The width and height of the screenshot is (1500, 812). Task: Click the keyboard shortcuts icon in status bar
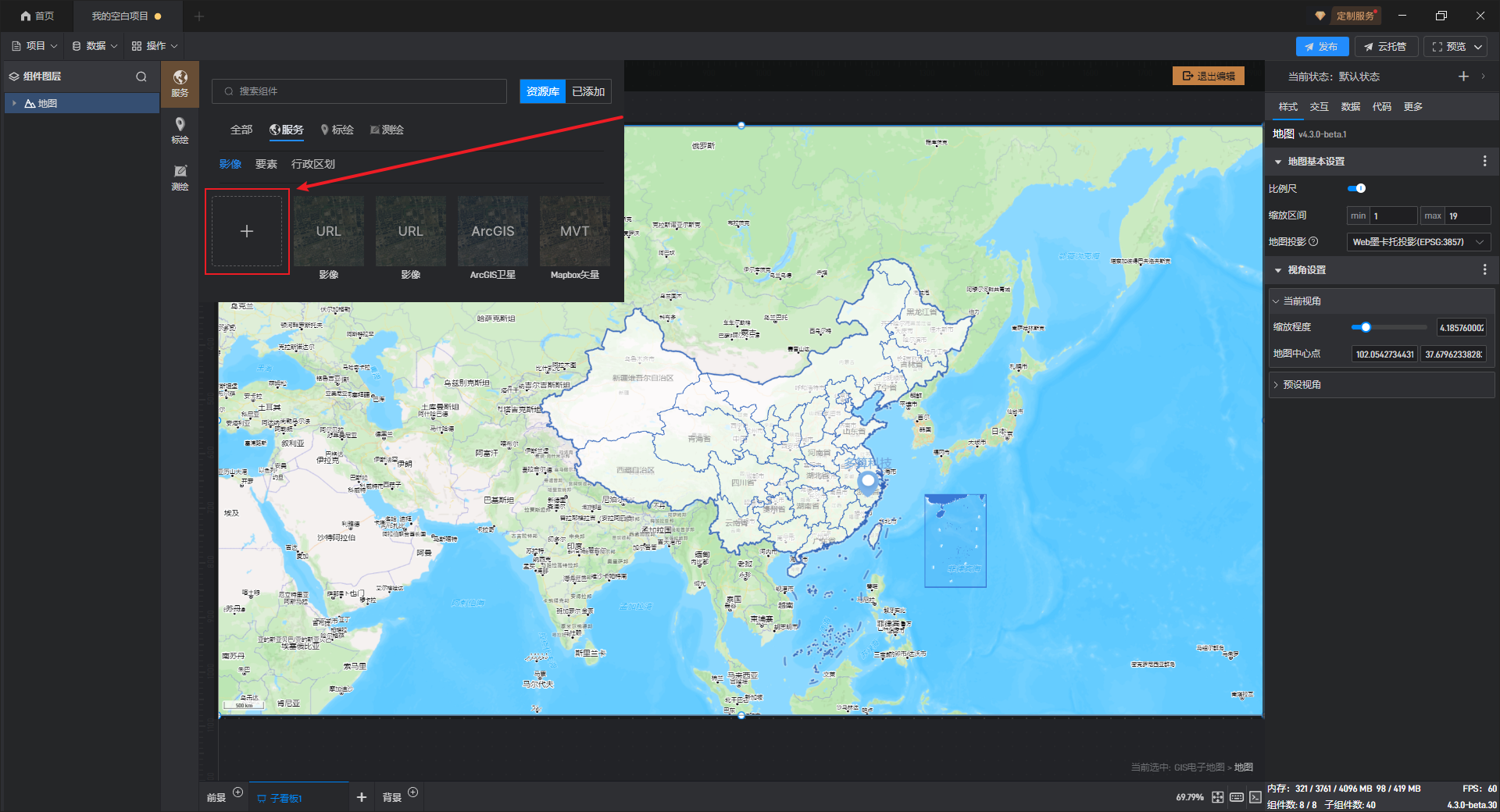1237,797
